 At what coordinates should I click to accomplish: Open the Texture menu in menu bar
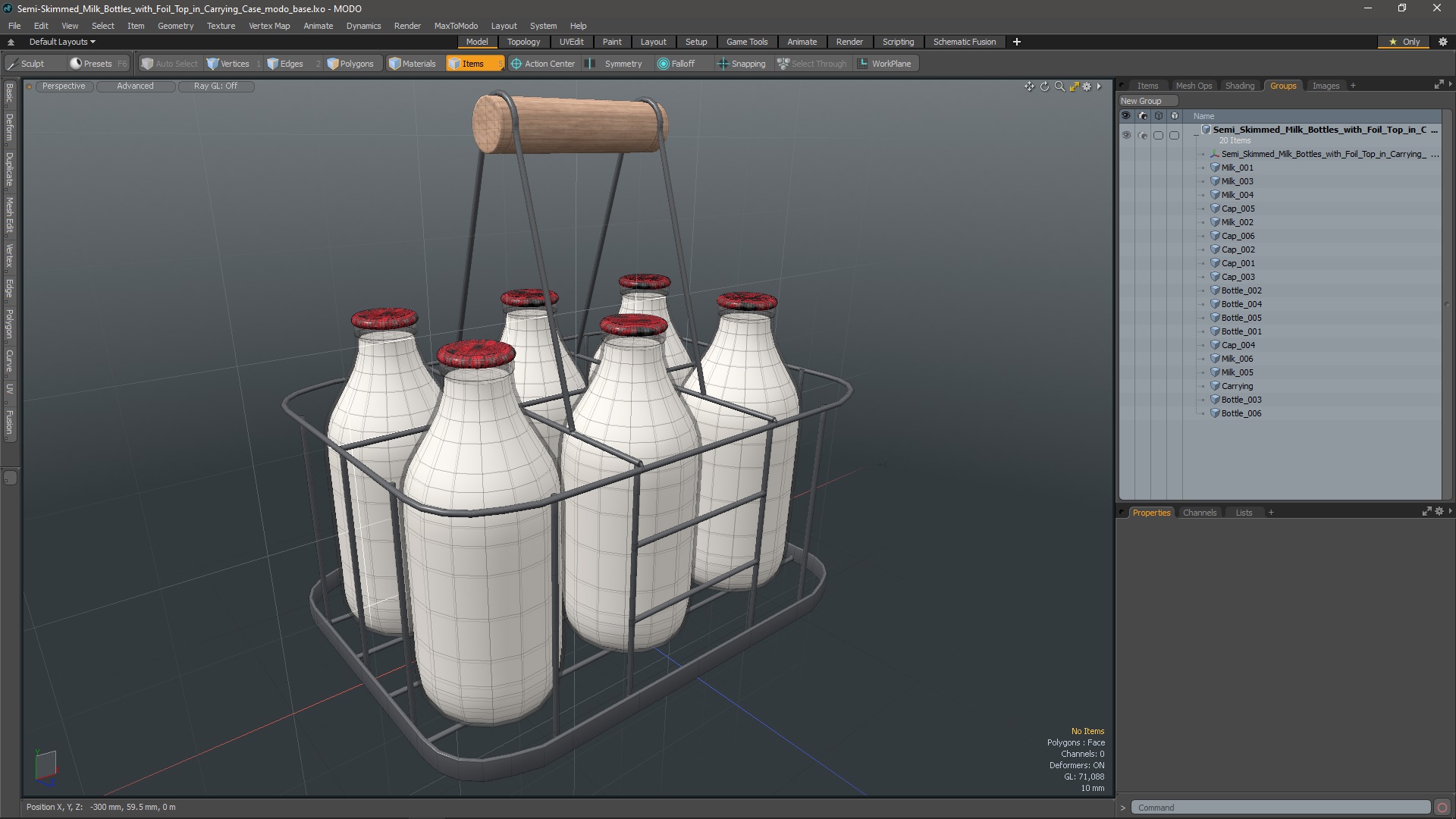tap(221, 25)
